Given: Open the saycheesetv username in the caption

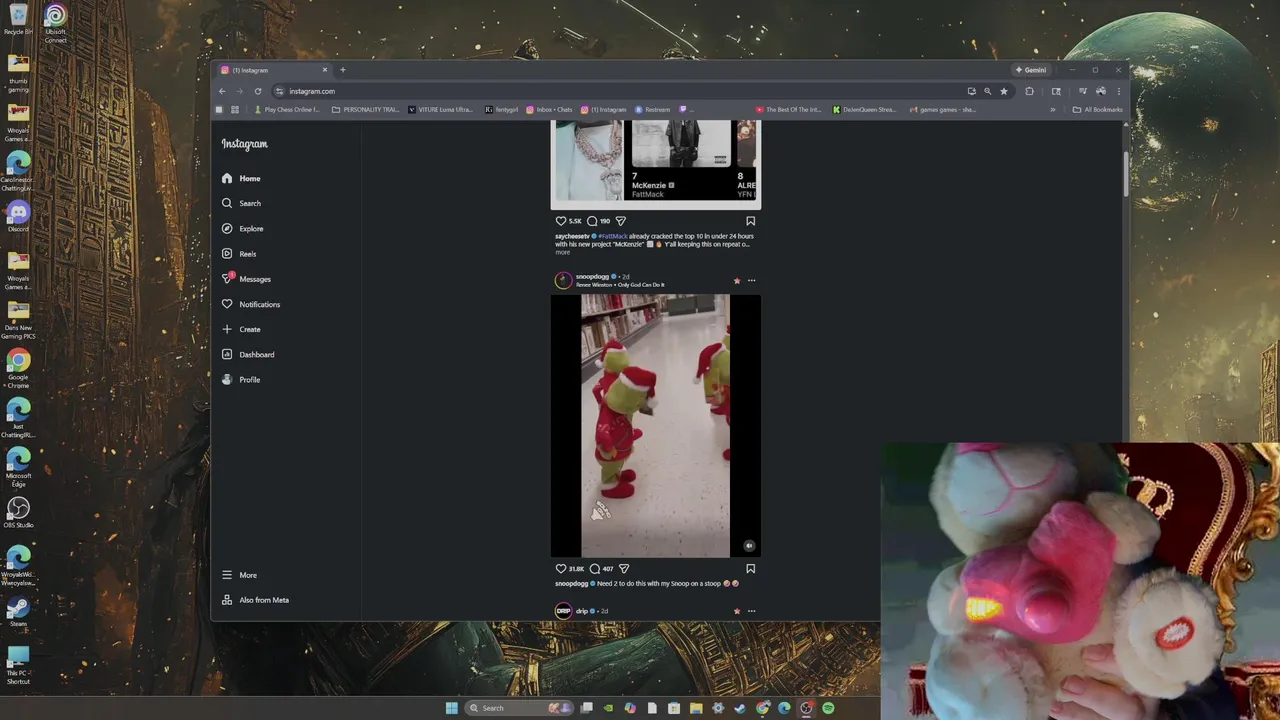Looking at the screenshot, I should (x=572, y=236).
